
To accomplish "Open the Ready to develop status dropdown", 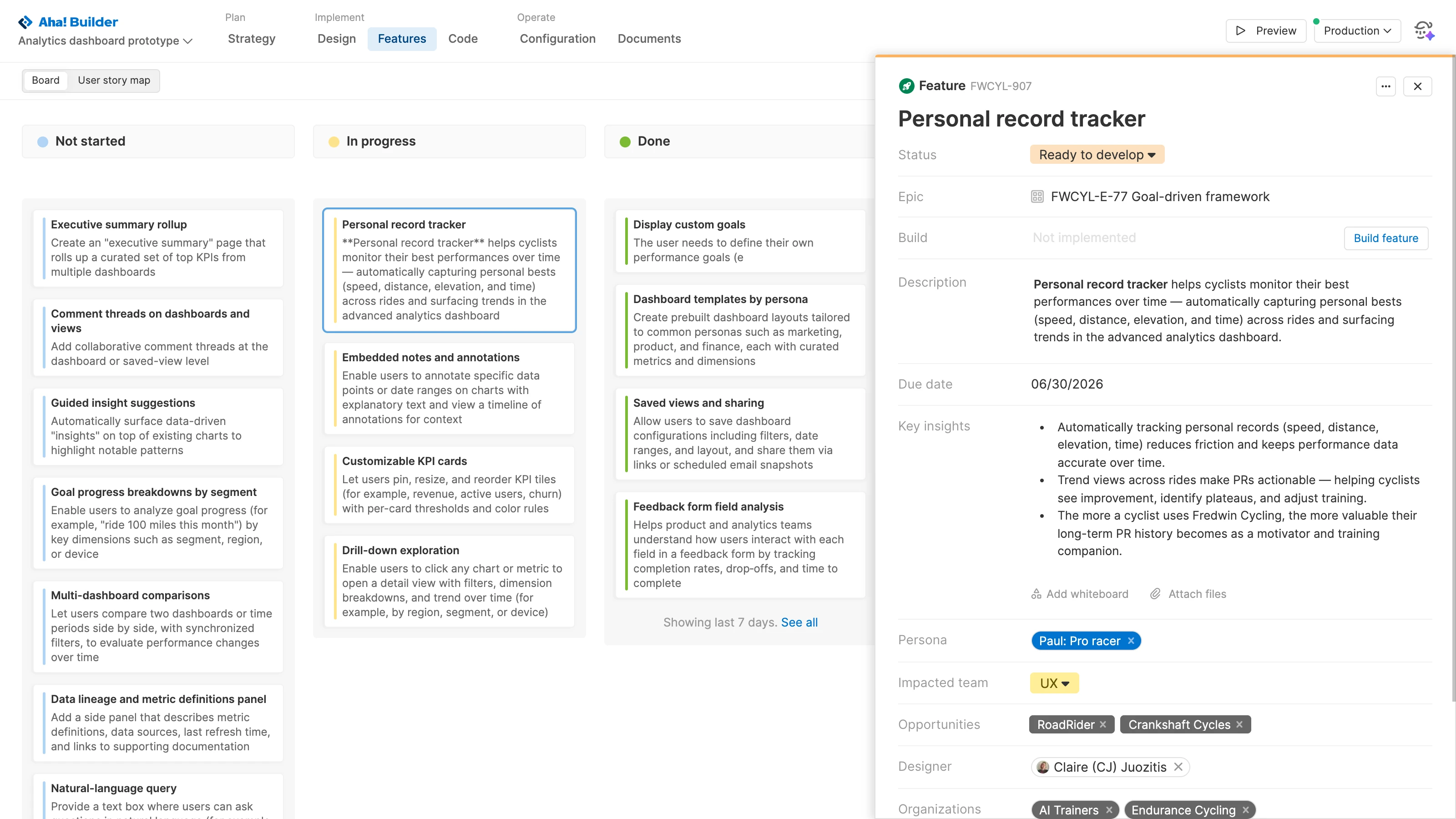I will (x=1097, y=154).
